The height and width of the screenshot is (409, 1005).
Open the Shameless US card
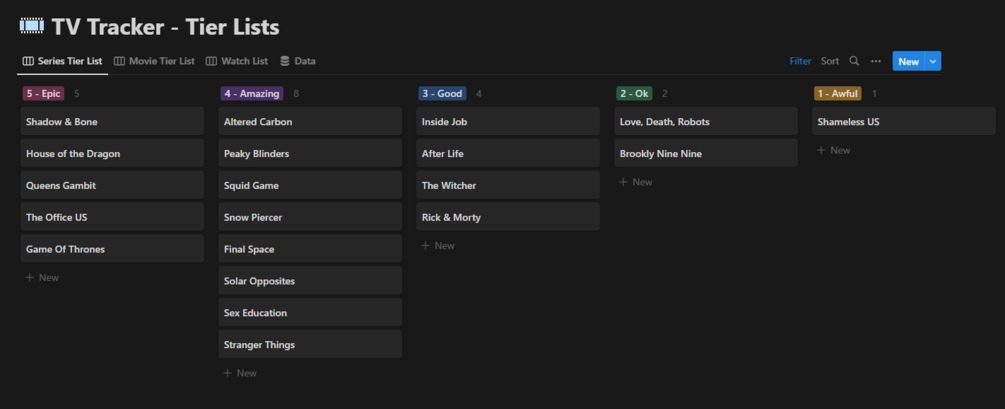904,122
